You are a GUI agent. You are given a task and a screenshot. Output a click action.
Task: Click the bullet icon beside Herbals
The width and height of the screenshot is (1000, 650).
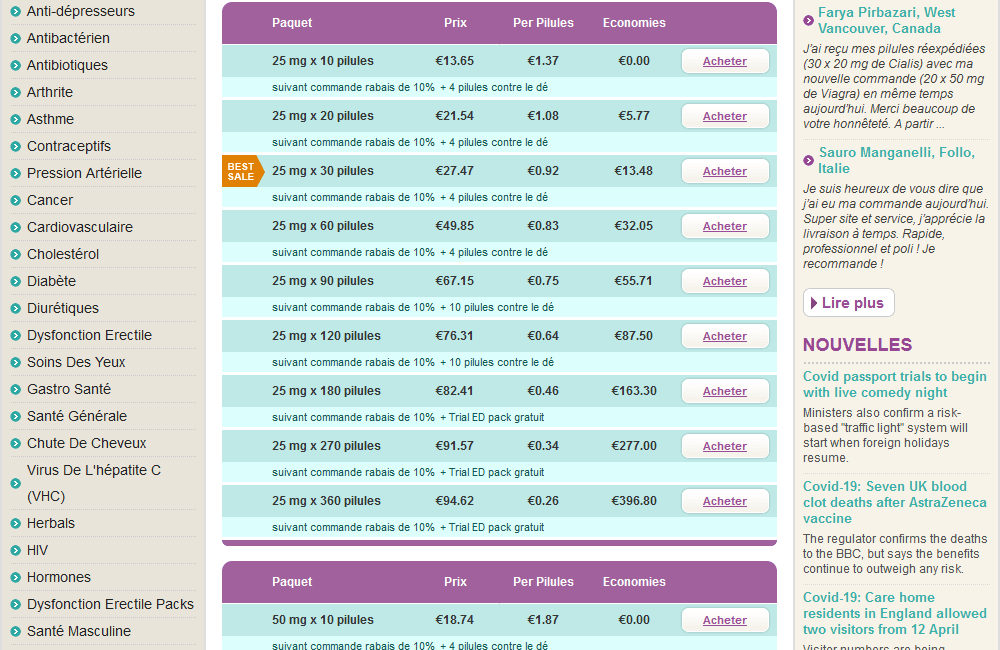[x=16, y=524]
